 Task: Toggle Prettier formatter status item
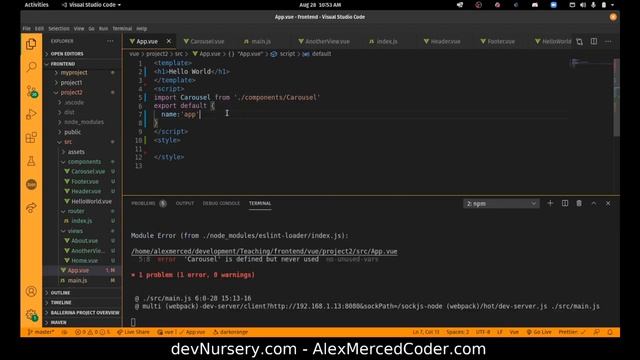tap(571, 332)
